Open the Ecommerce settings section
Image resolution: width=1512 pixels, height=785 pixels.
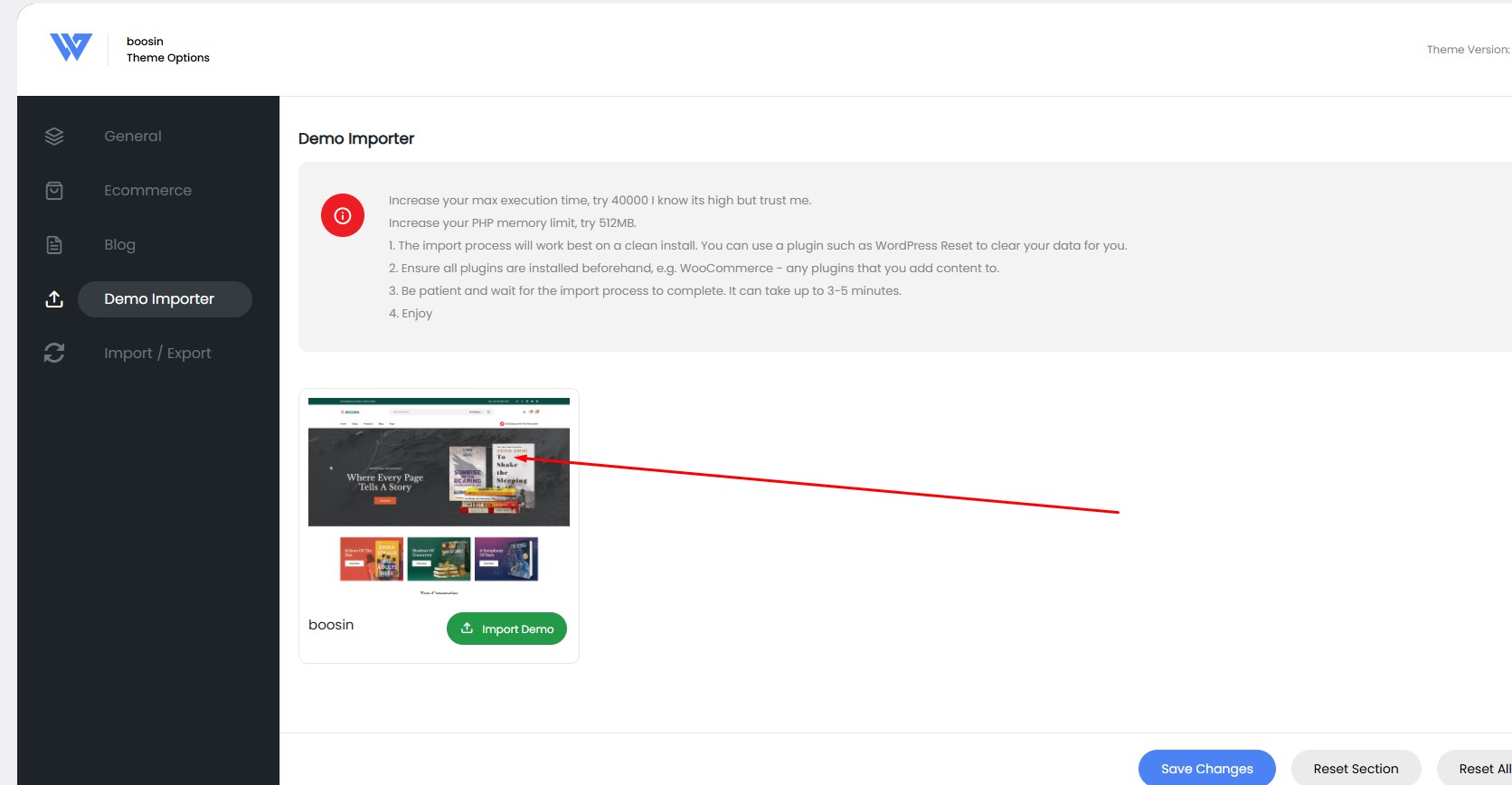coord(148,191)
